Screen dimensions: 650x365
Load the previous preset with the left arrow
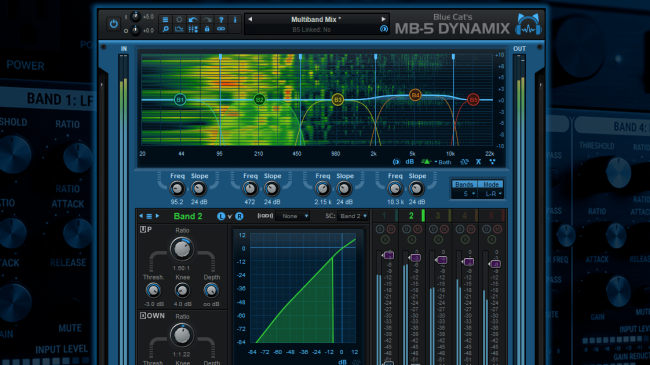tap(250, 19)
